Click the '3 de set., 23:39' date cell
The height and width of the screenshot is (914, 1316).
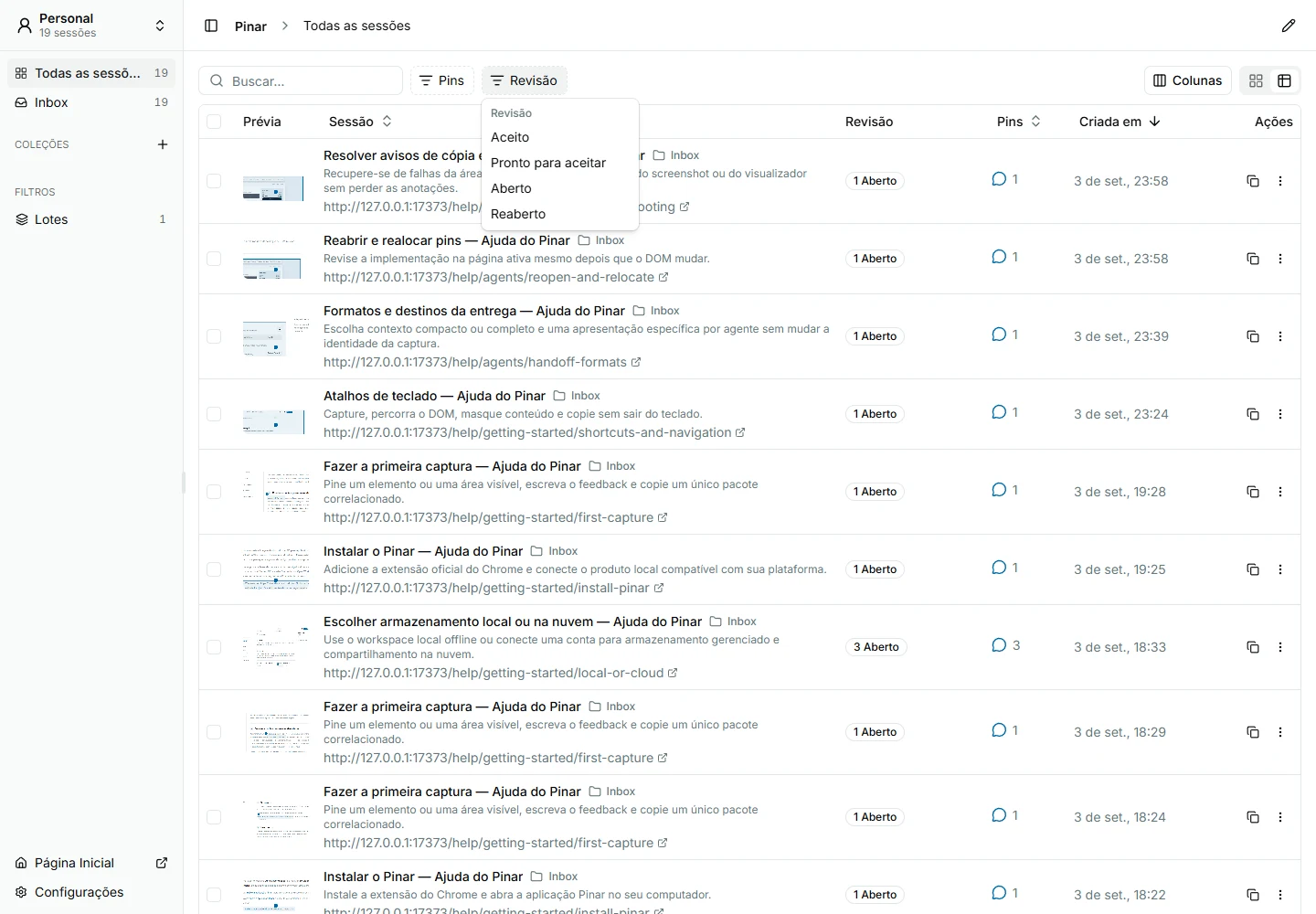coord(1121,336)
